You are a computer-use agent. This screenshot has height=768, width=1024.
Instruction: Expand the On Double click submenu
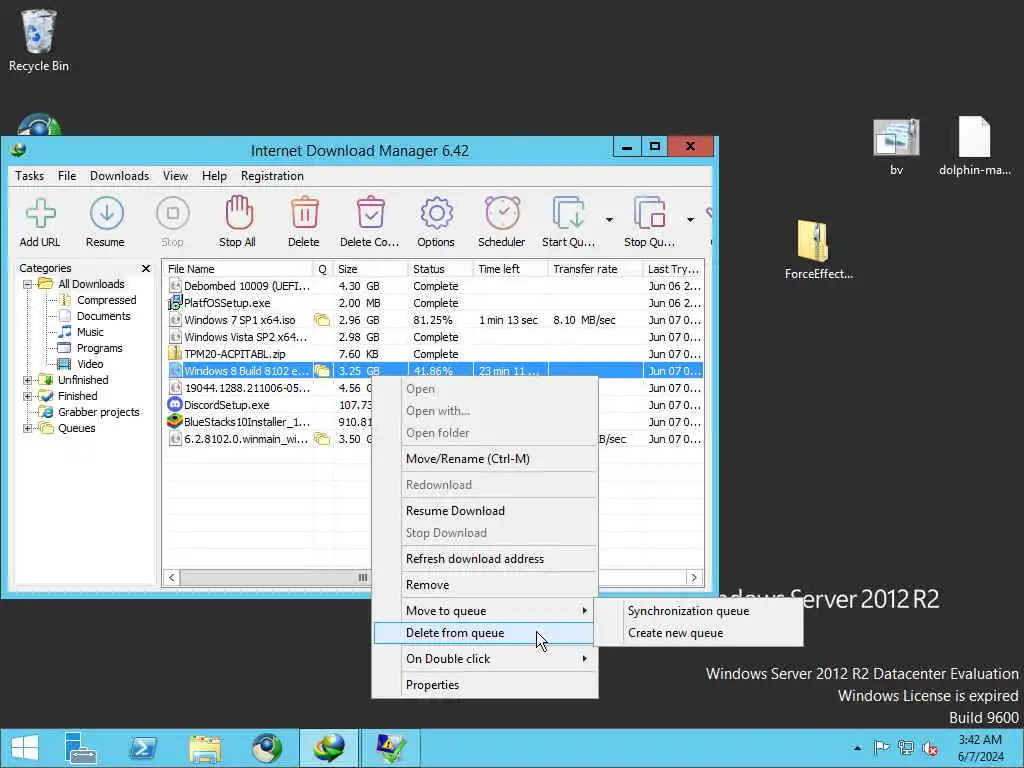(x=485, y=659)
